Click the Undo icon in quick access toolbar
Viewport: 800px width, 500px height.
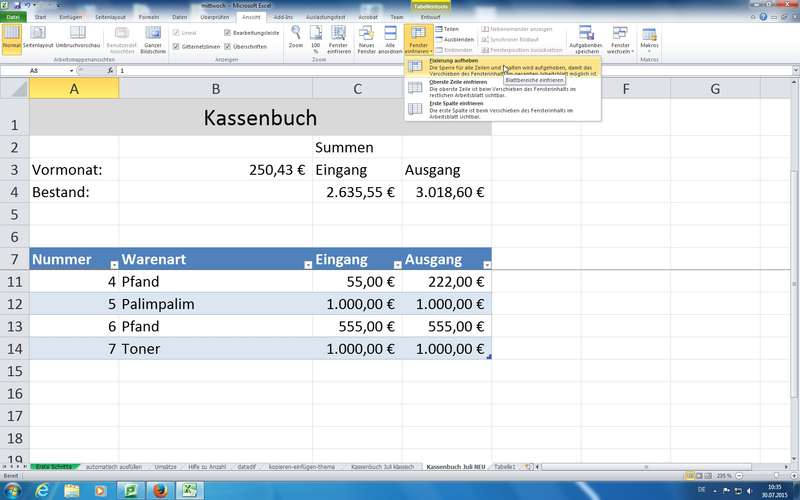(28, 5)
